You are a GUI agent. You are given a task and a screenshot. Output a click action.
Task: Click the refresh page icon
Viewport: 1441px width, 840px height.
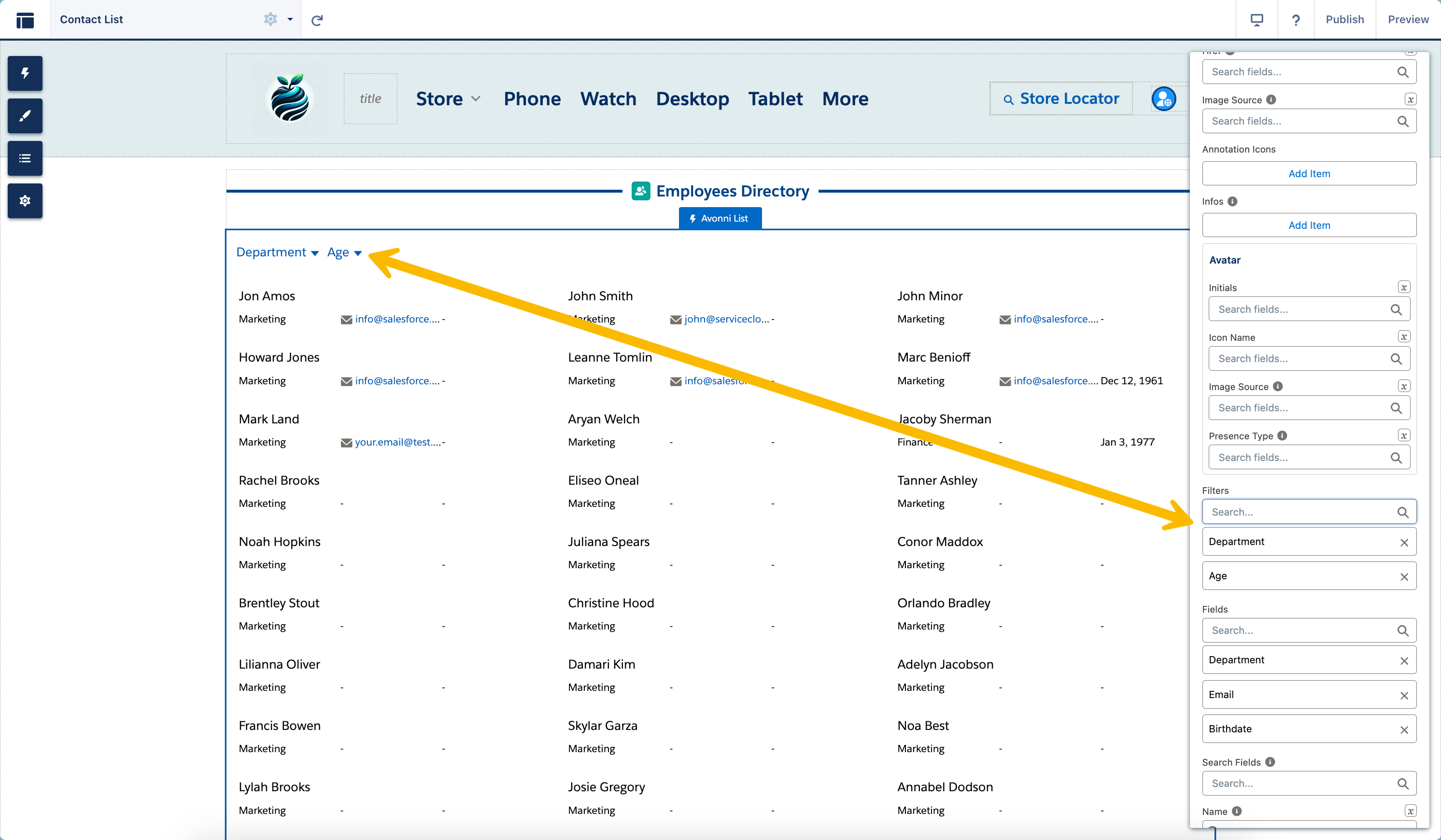pos(317,20)
